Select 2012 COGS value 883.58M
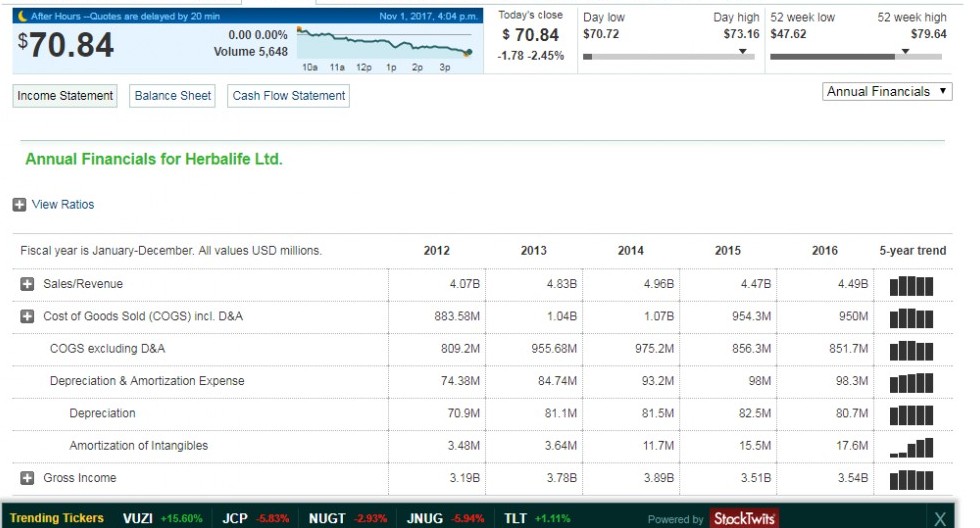Screen dimensions: 980x528 pyautogui.click(x=458, y=316)
